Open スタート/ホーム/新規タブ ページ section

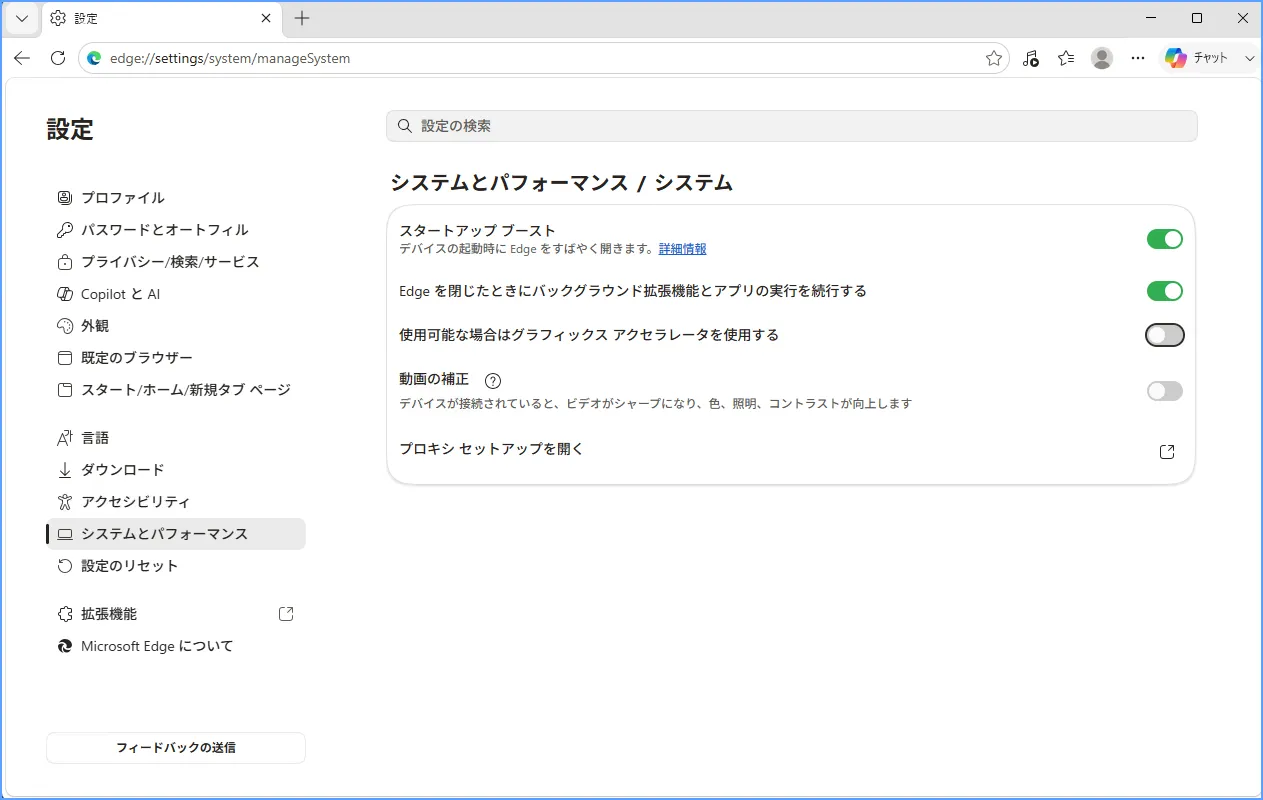pos(176,390)
